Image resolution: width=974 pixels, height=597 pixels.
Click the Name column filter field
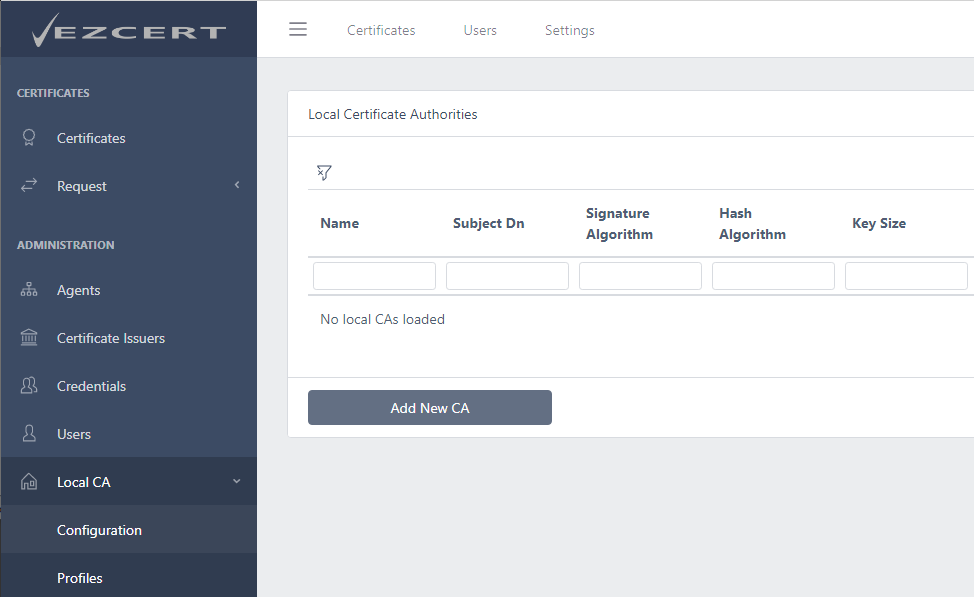375,276
